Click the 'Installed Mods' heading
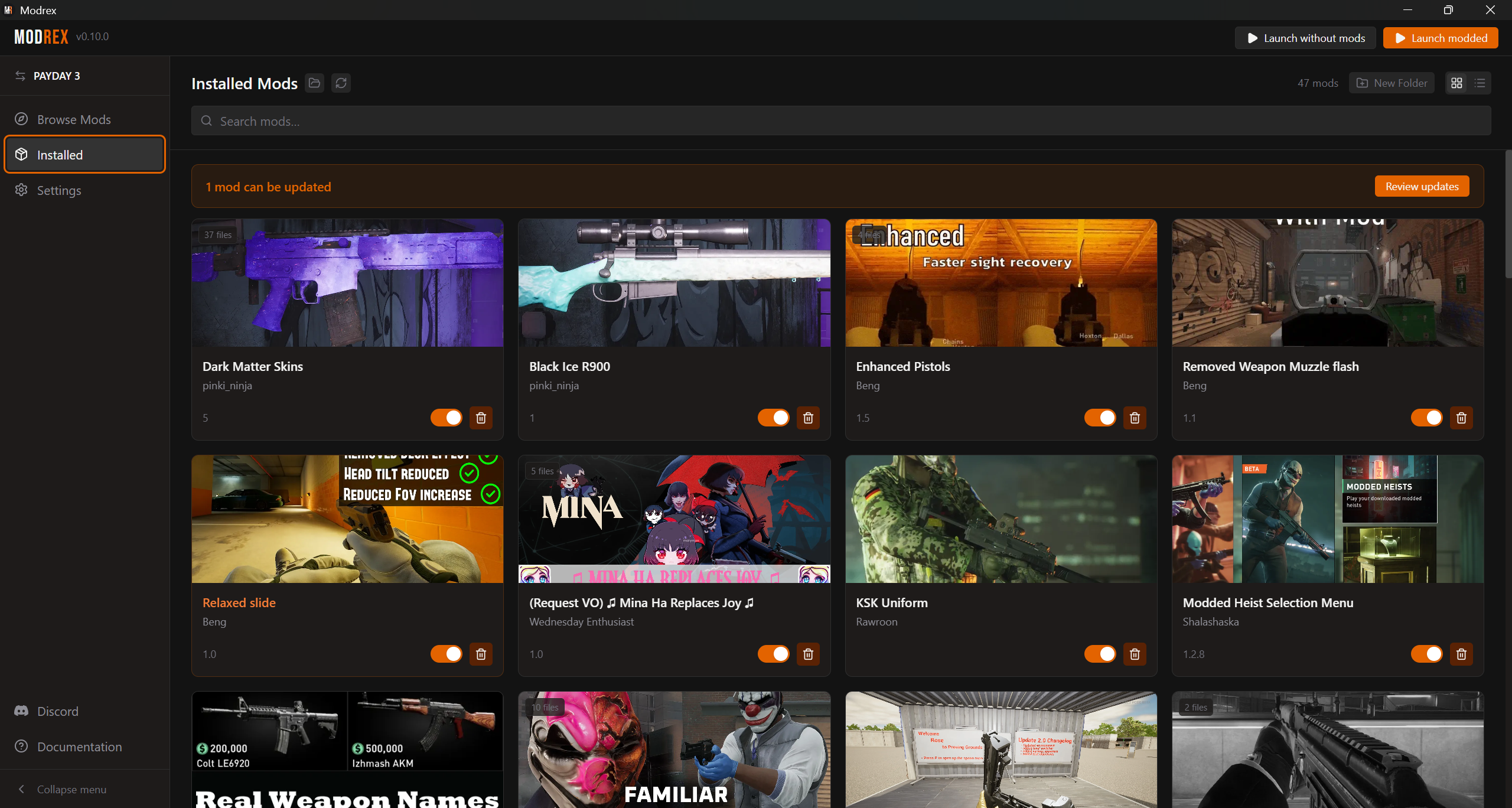Viewport: 1512px width, 808px height. click(245, 83)
